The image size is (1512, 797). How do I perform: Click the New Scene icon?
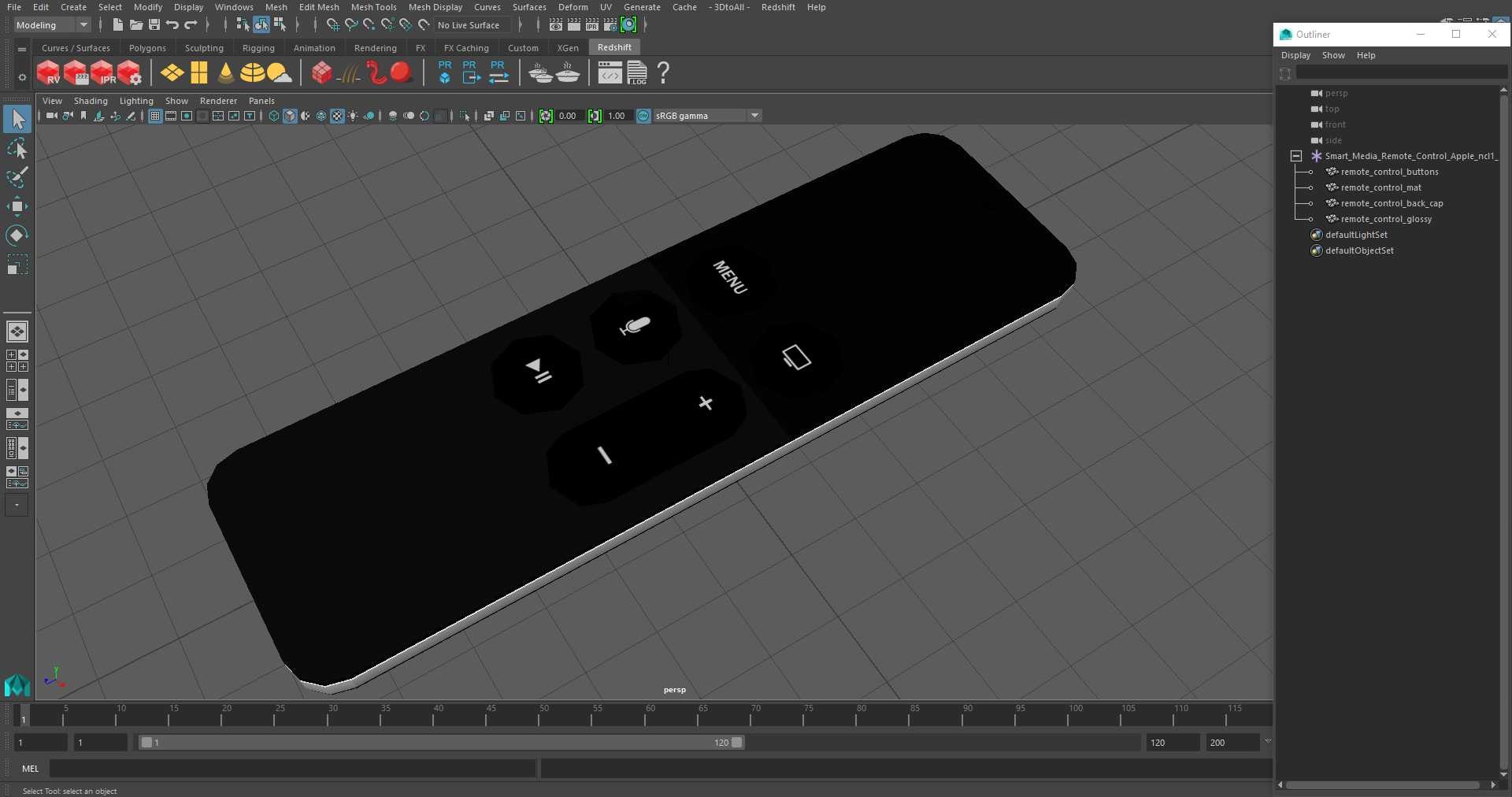point(117,25)
